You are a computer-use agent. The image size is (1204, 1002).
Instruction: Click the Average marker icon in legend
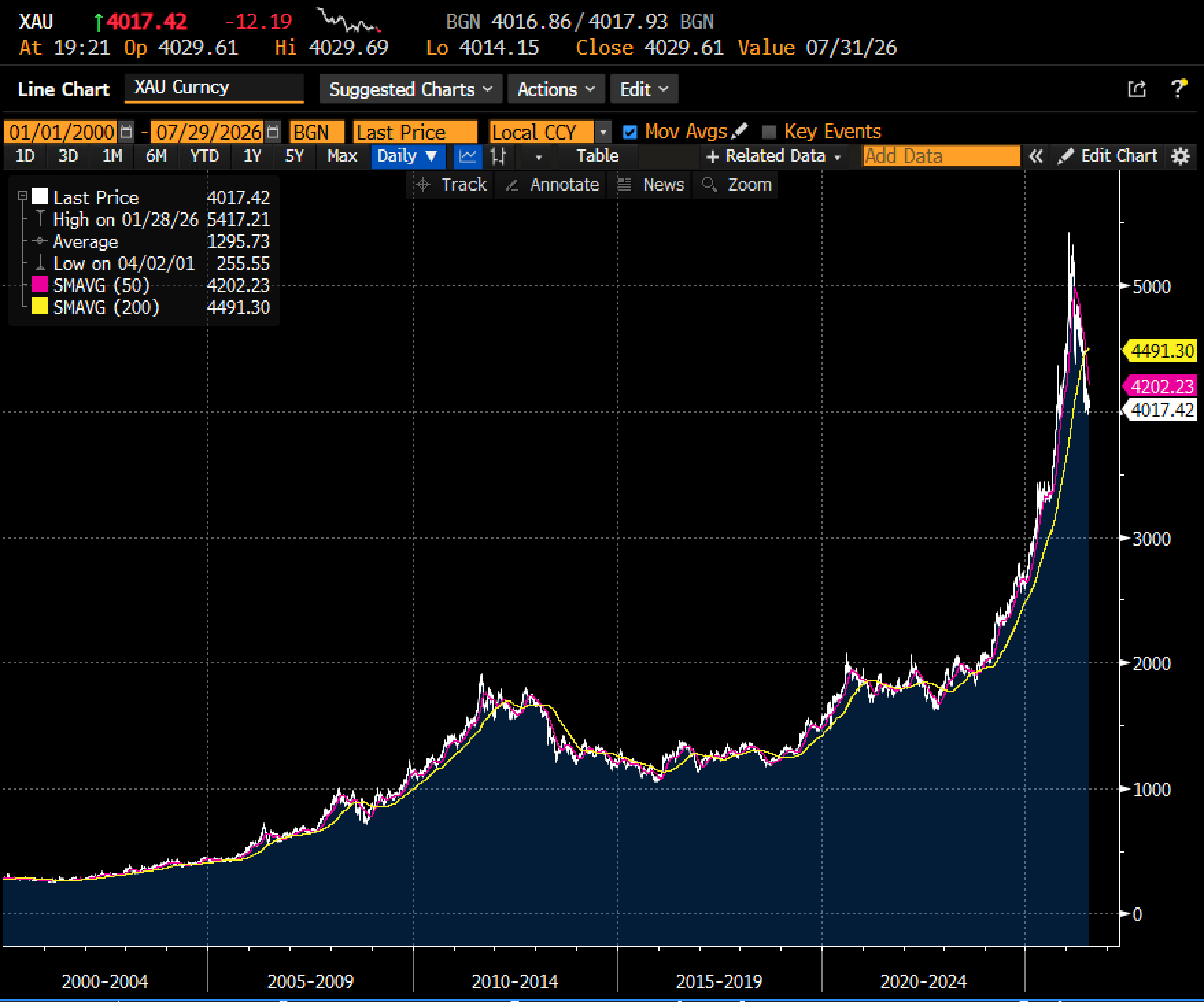40,241
